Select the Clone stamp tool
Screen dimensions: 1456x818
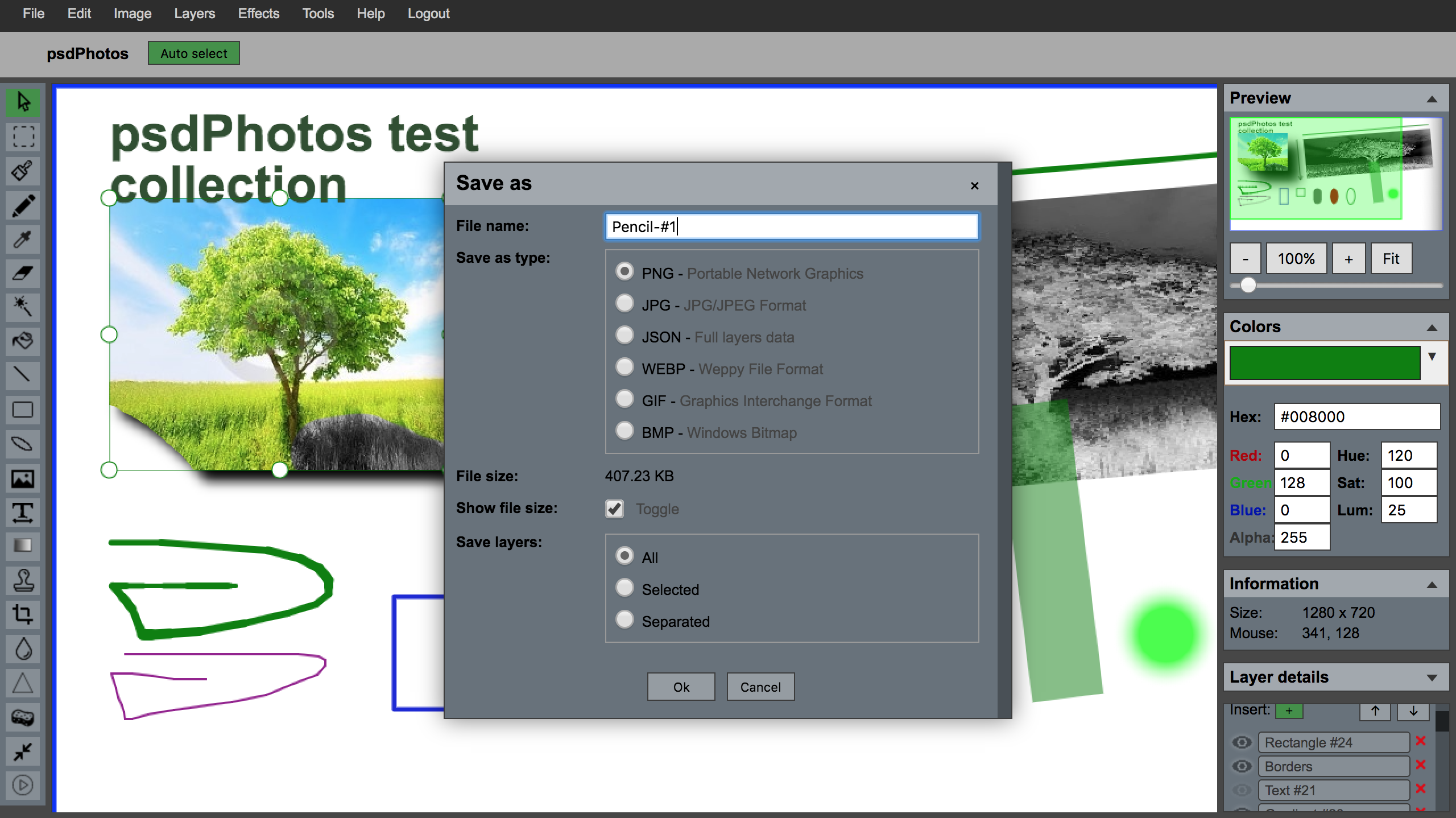(23, 581)
